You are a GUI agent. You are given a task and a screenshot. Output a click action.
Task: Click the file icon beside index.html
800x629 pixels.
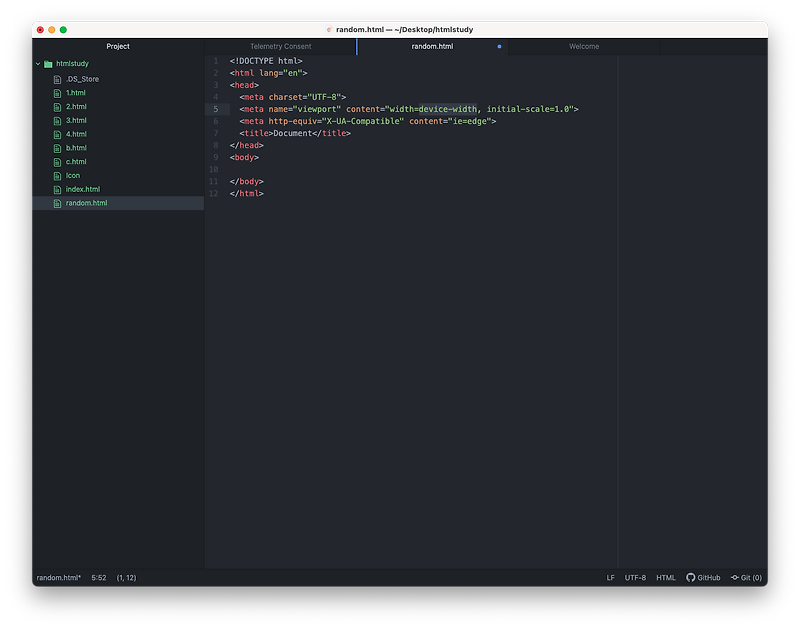tap(59, 189)
